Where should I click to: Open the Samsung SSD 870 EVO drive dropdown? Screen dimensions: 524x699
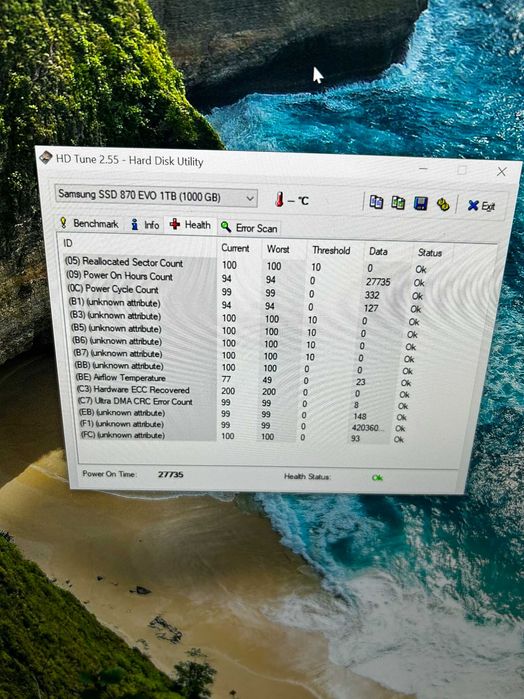pos(156,196)
